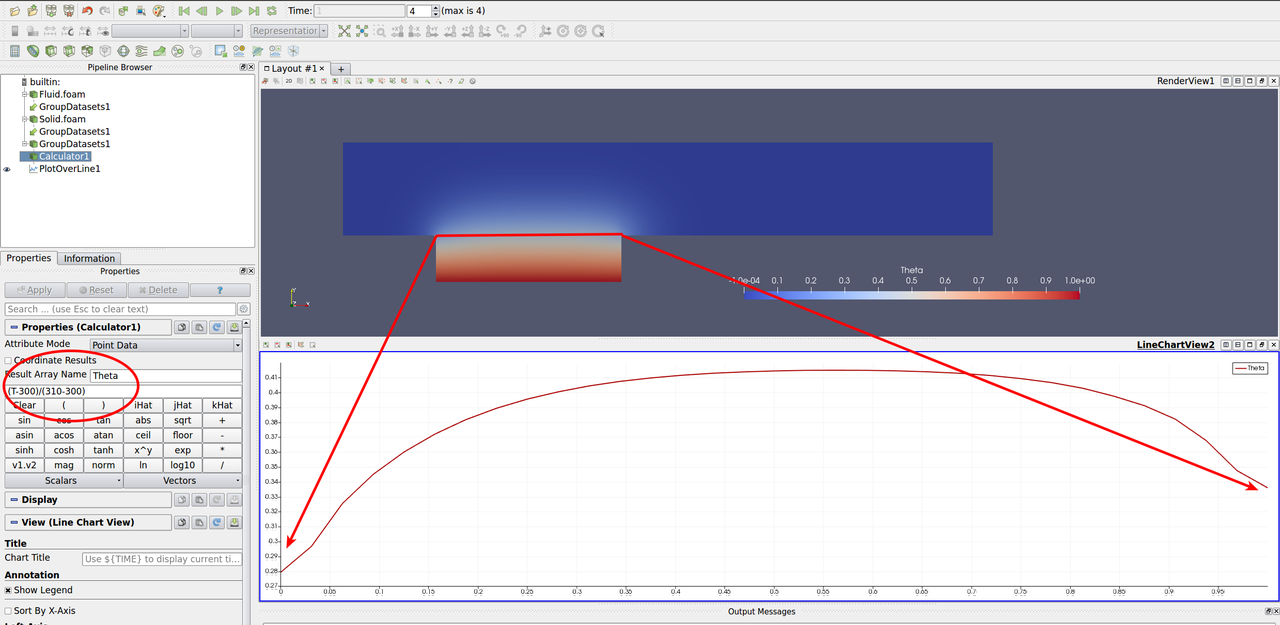
Task: Play the animation
Action: pyautogui.click(x=219, y=10)
